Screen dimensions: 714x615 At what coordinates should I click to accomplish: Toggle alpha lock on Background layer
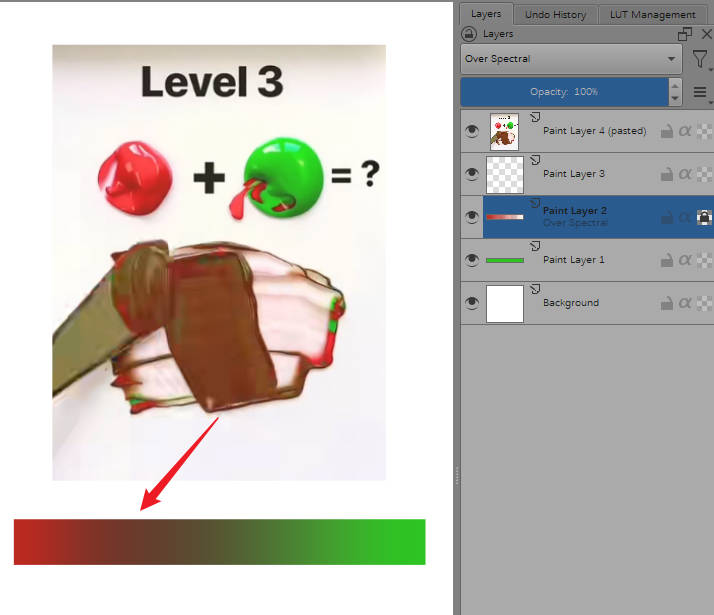[x=704, y=303]
